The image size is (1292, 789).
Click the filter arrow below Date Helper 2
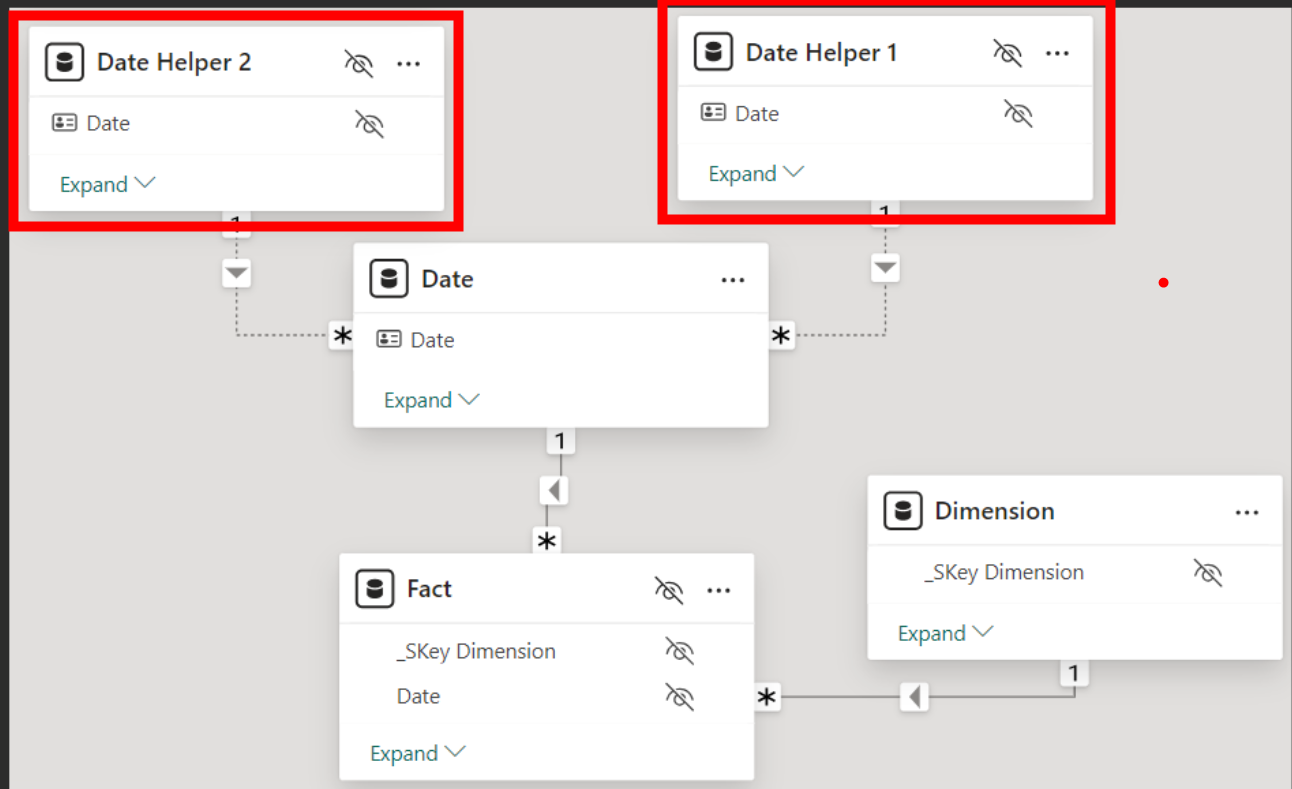[236, 273]
